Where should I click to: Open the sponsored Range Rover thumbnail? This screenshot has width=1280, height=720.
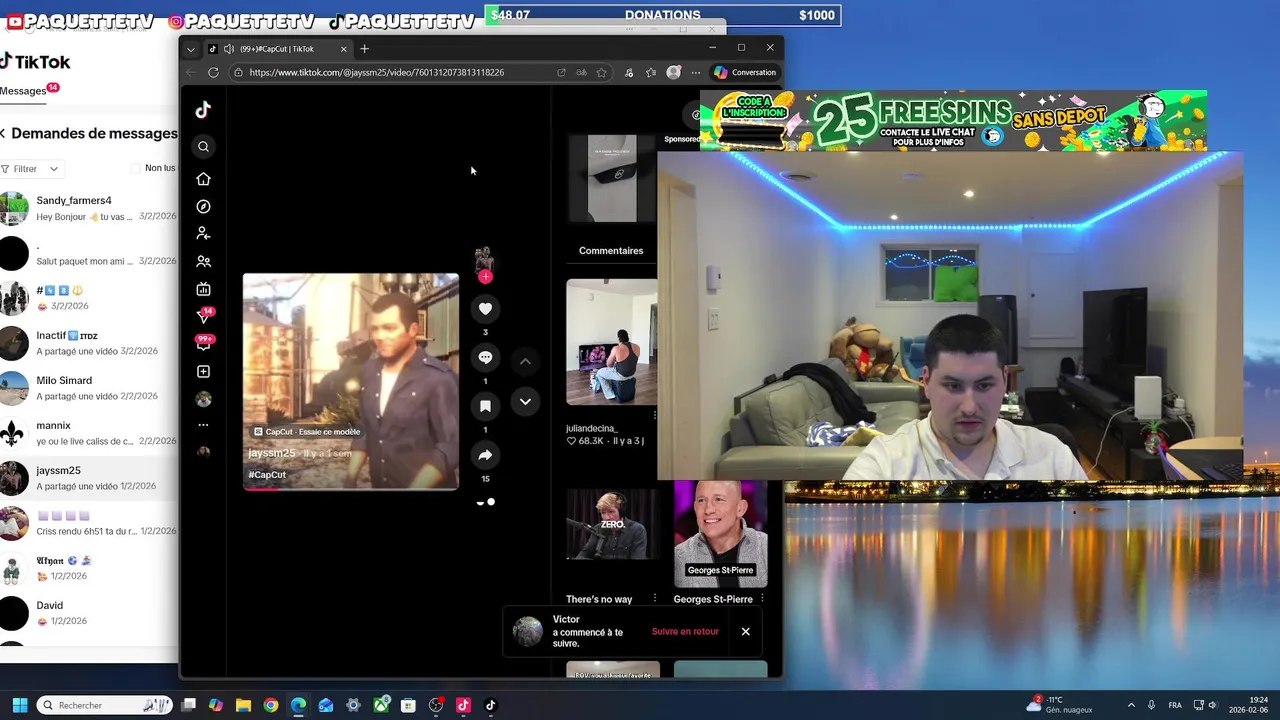611,178
